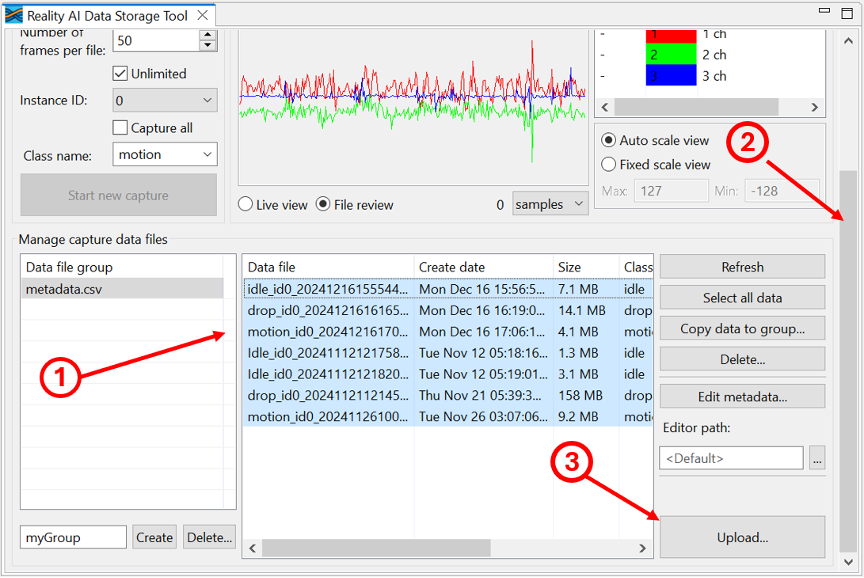This screenshot has width=864, height=578.
Task: Increase frames per file with up arrow
Action: point(207,35)
